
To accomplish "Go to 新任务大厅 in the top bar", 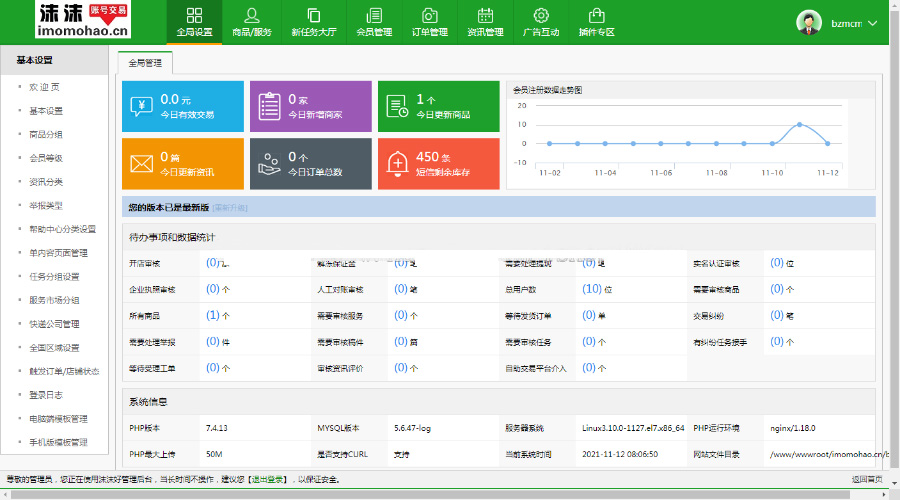I will [x=313, y=22].
